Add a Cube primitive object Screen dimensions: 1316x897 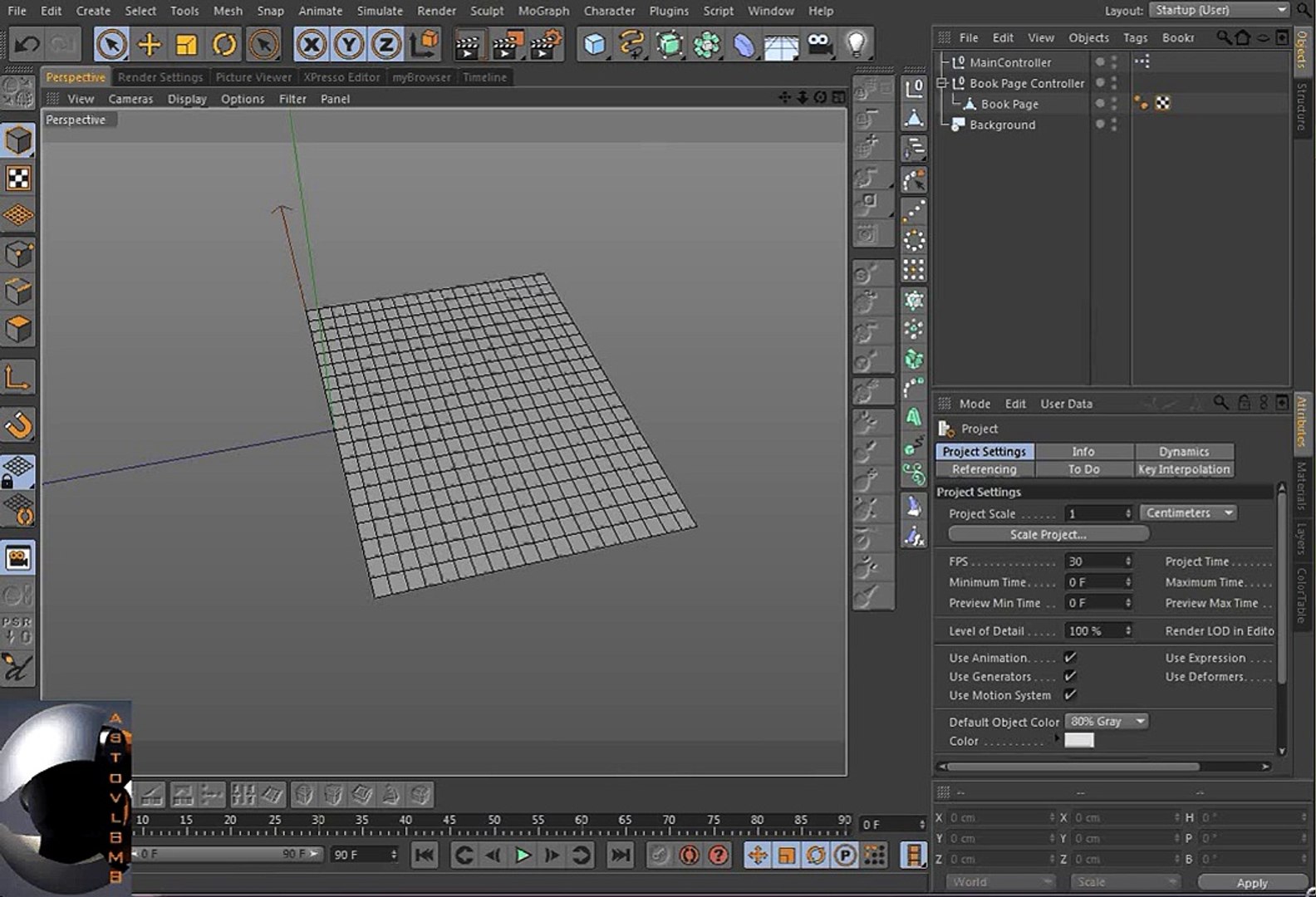[x=594, y=44]
